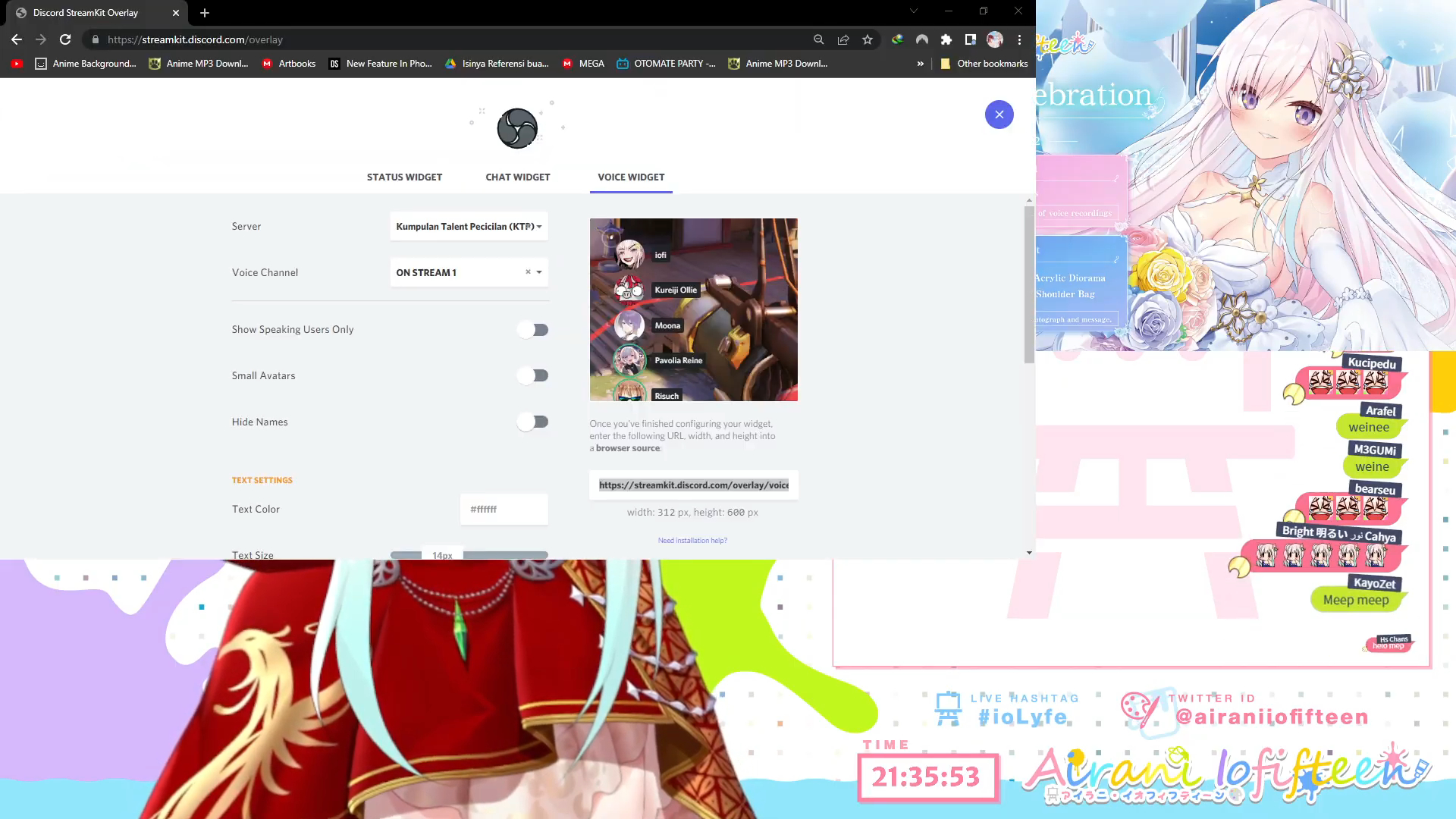Open the Chrome profile avatar
This screenshot has height=819, width=1456.
click(995, 39)
